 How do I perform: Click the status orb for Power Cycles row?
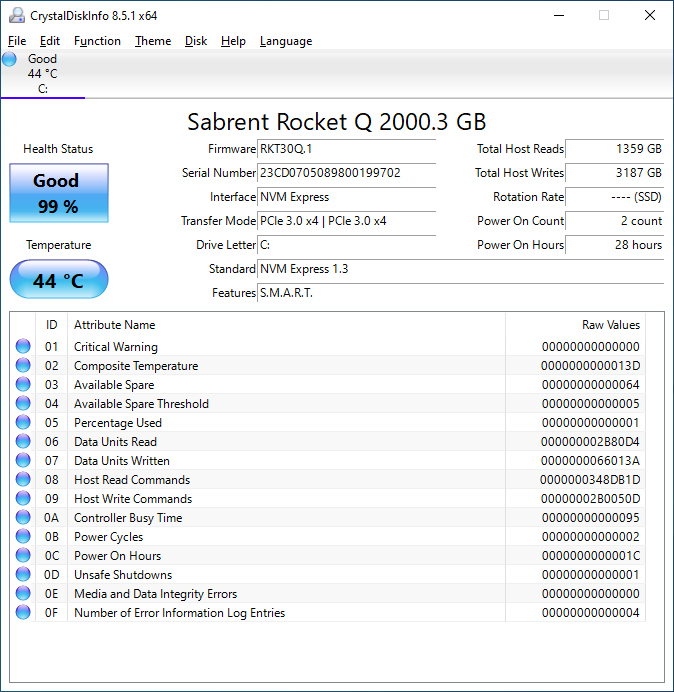tap(23, 537)
